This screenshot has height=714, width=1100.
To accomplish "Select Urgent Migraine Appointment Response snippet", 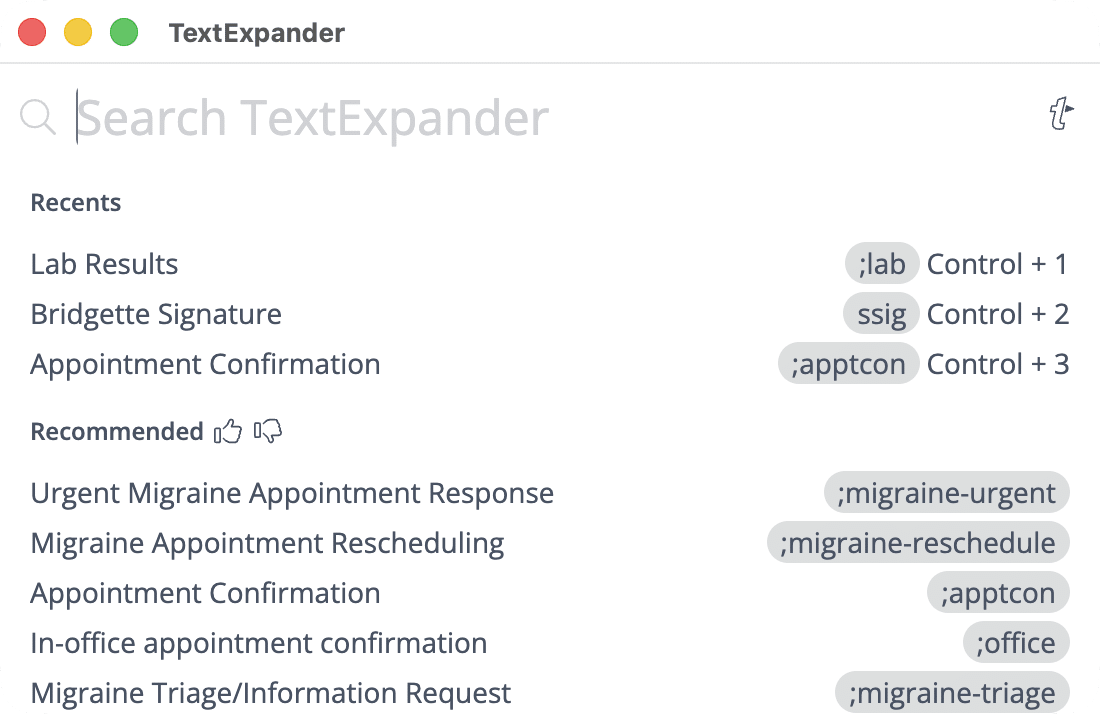I will click(292, 494).
